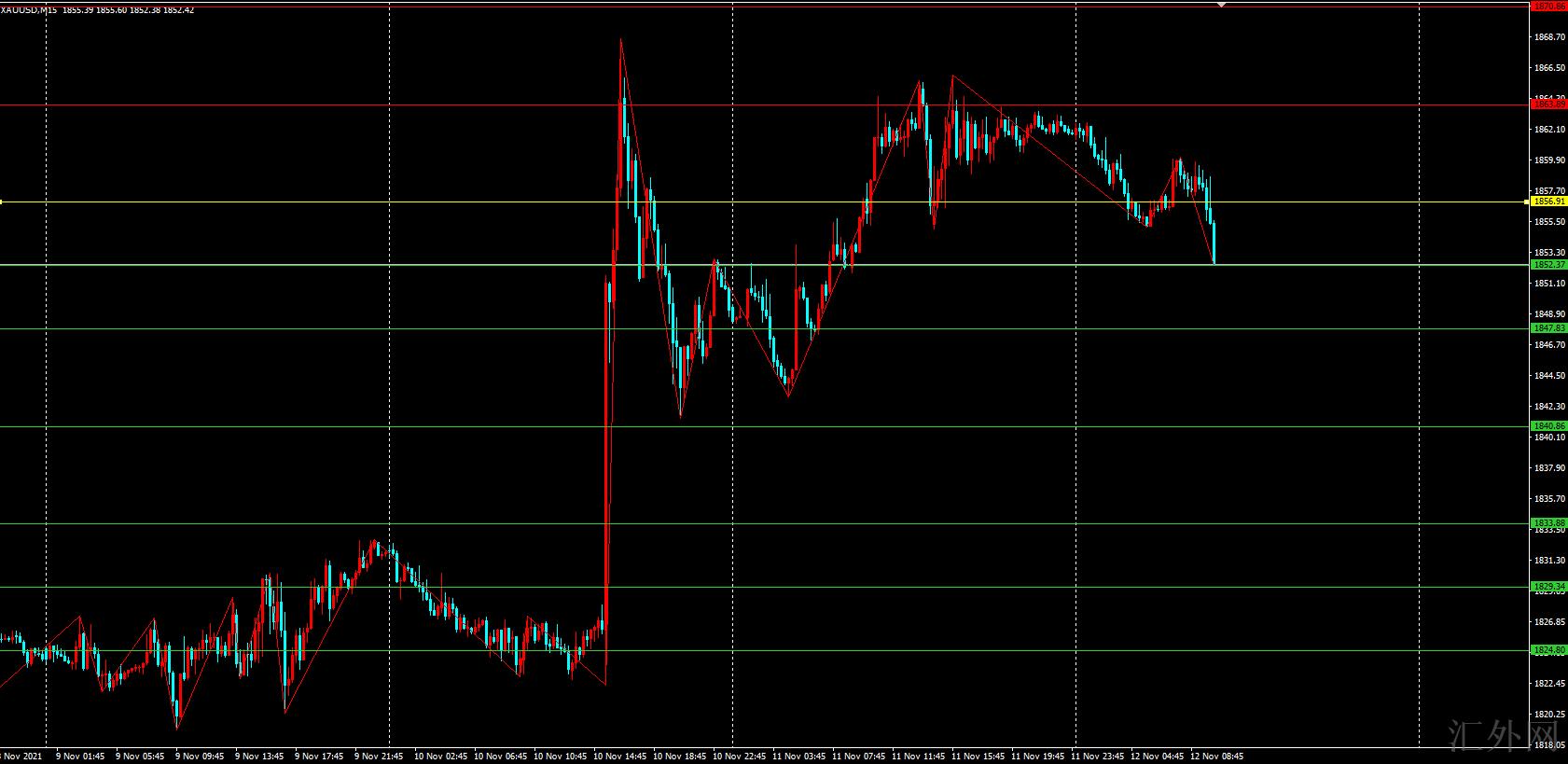Click the 1866.50 price scale value
This screenshot has width=1568, height=764.
[1549, 68]
